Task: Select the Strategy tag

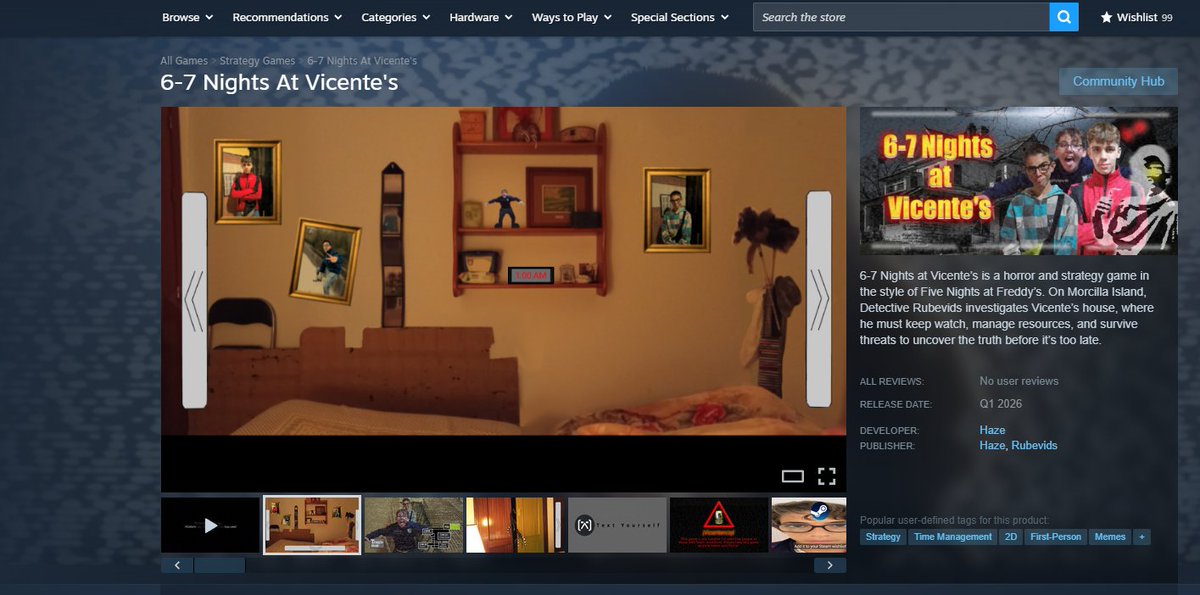Action: pyautogui.click(x=883, y=537)
